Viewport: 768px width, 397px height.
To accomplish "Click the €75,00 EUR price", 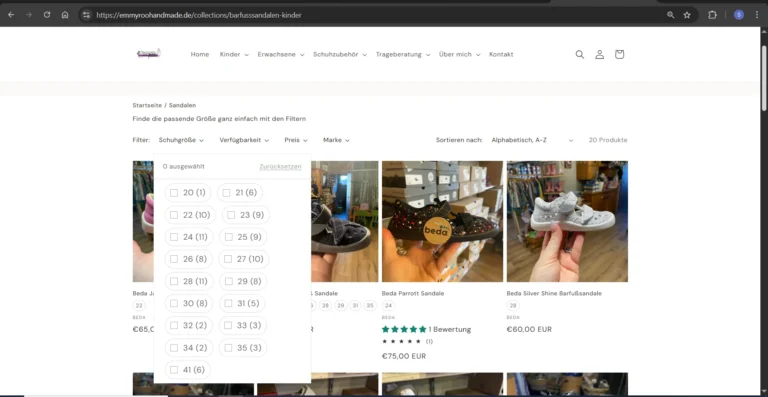I will 404,356.
